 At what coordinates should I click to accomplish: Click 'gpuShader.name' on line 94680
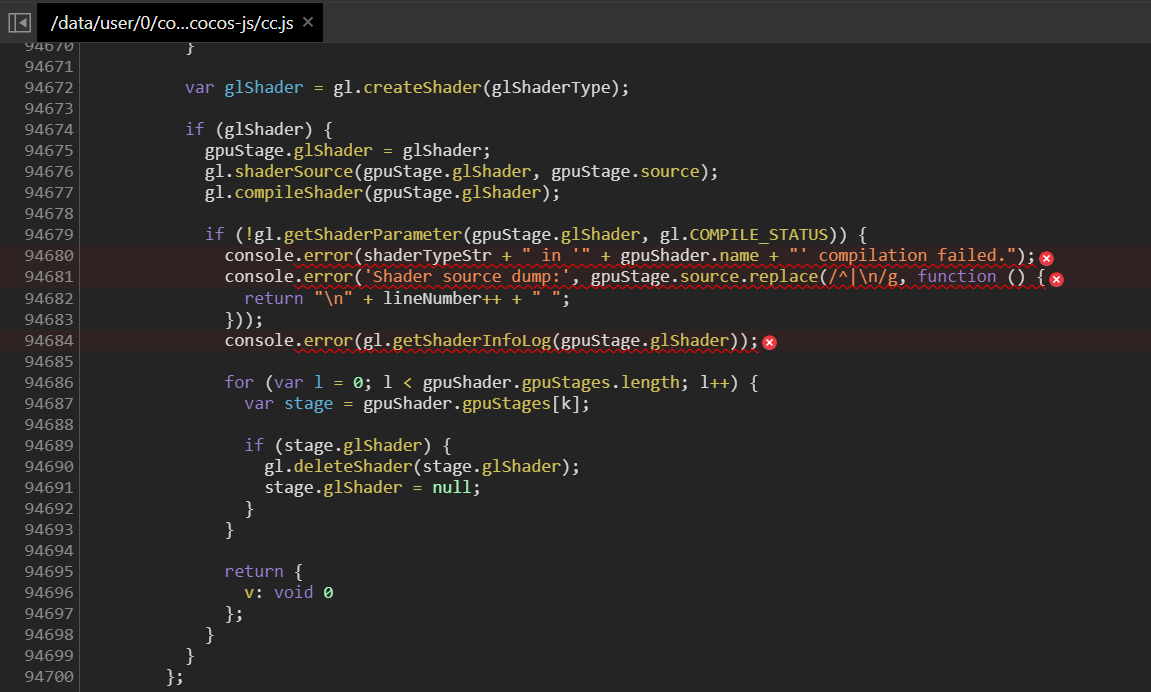tap(689, 255)
